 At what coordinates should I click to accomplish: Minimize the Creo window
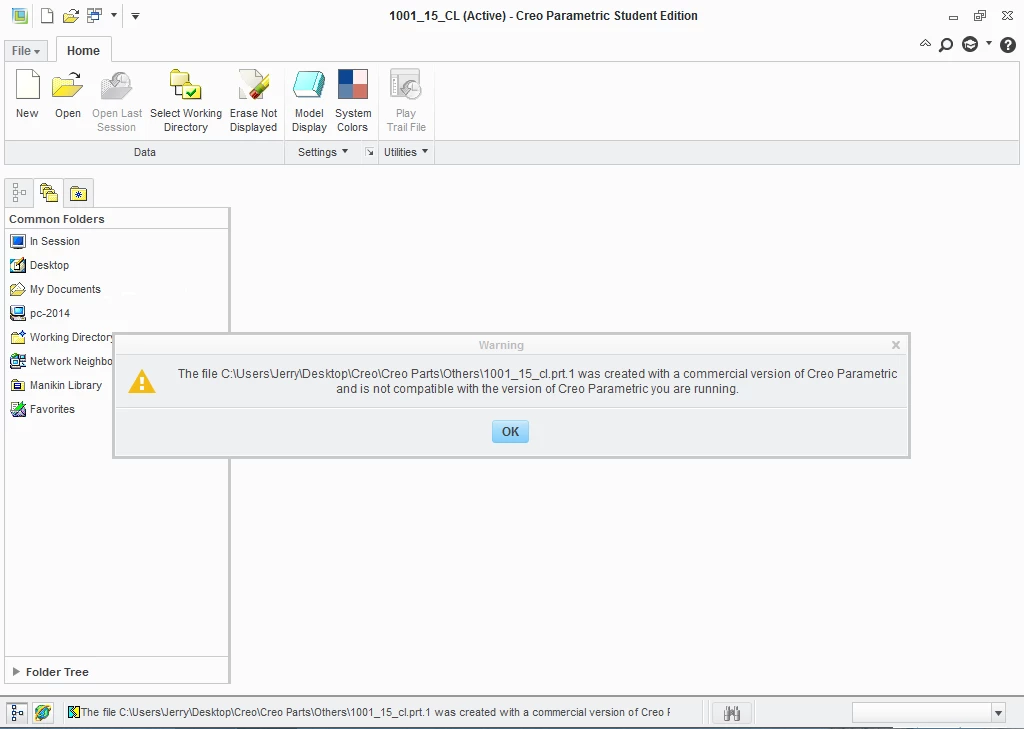[953, 17]
